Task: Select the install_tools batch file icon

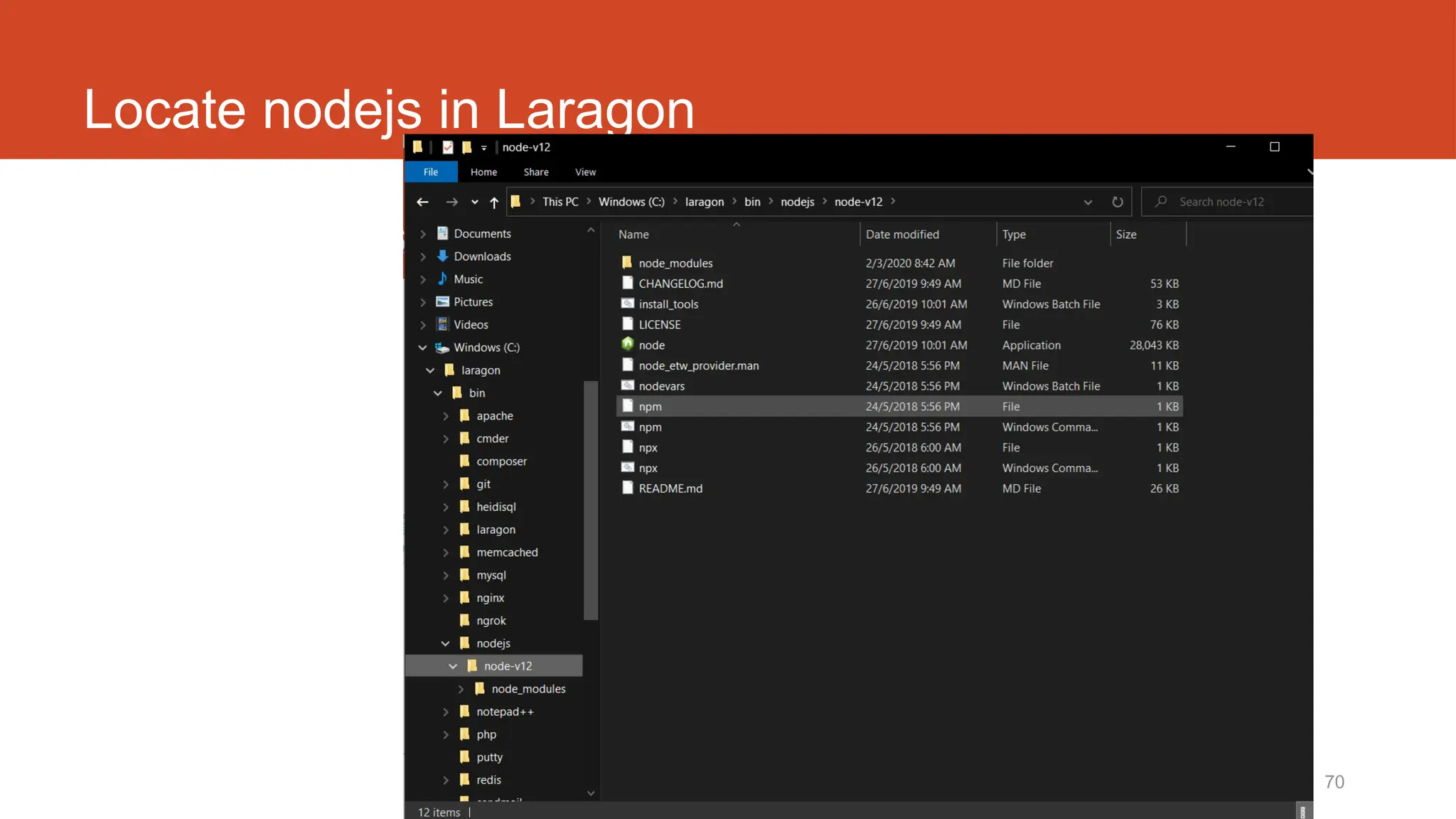Action: click(627, 304)
